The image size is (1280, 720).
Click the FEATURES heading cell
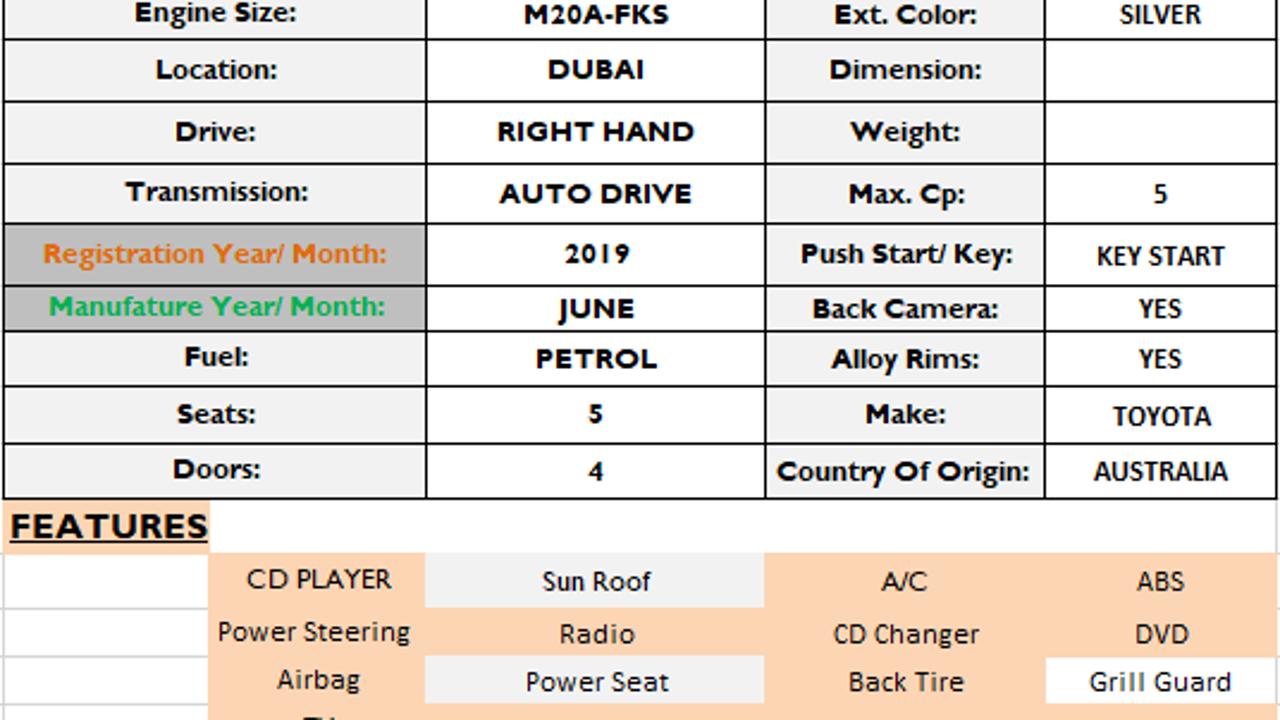107,527
